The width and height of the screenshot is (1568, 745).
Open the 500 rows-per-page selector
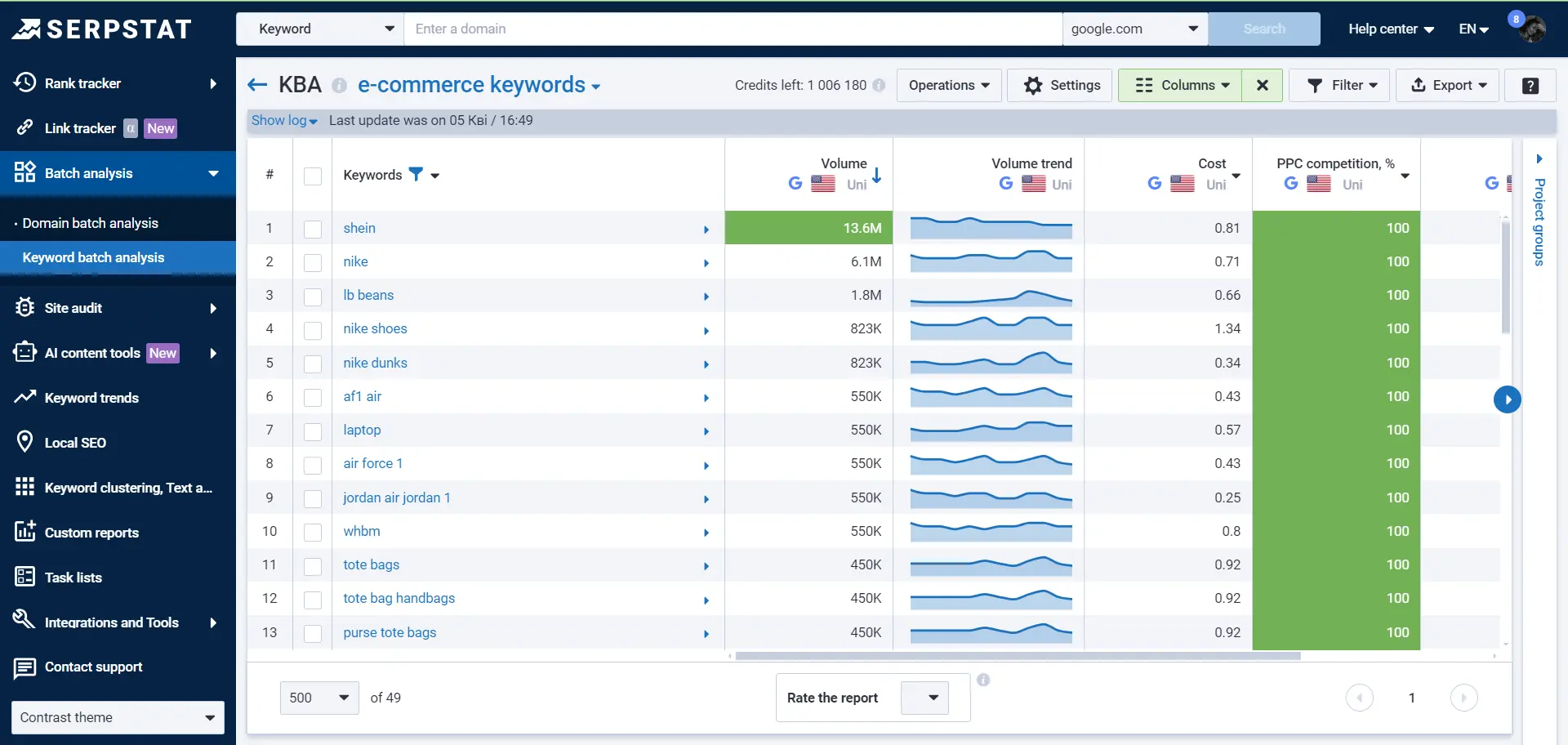[x=318, y=698]
